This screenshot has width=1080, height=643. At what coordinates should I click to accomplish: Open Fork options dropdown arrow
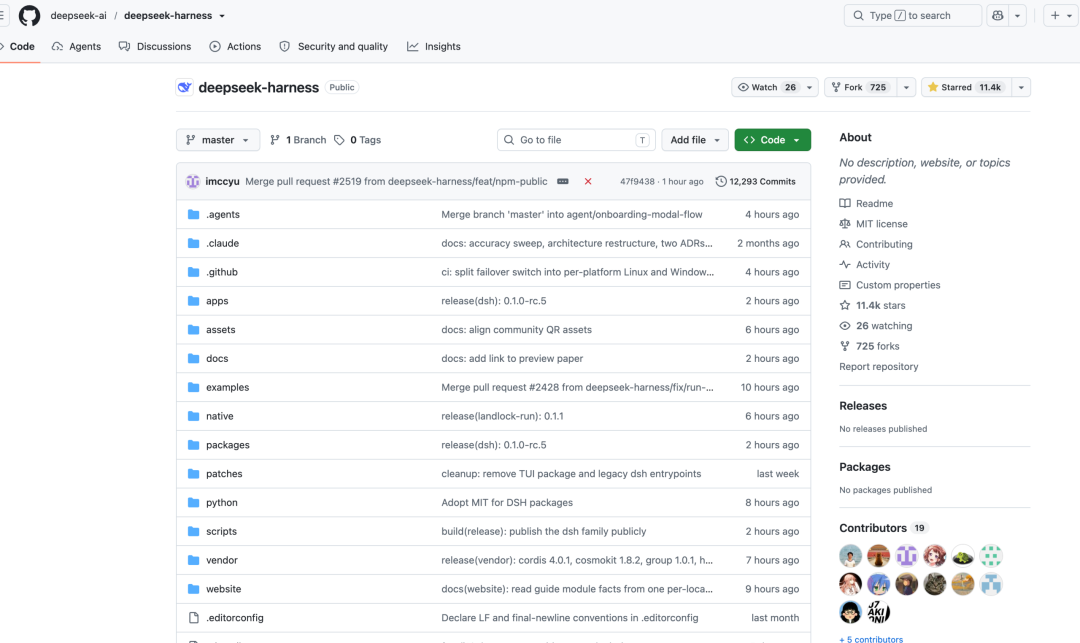click(906, 87)
